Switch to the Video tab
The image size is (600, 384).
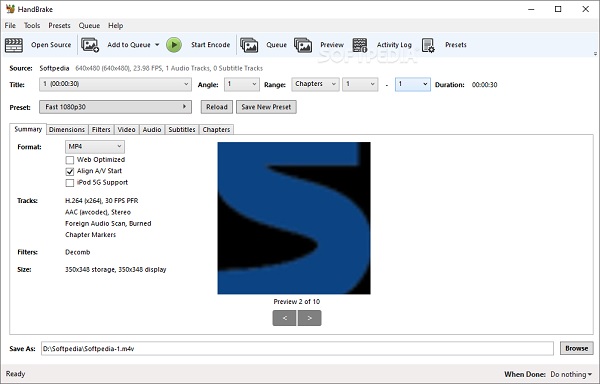pyautogui.click(x=126, y=130)
